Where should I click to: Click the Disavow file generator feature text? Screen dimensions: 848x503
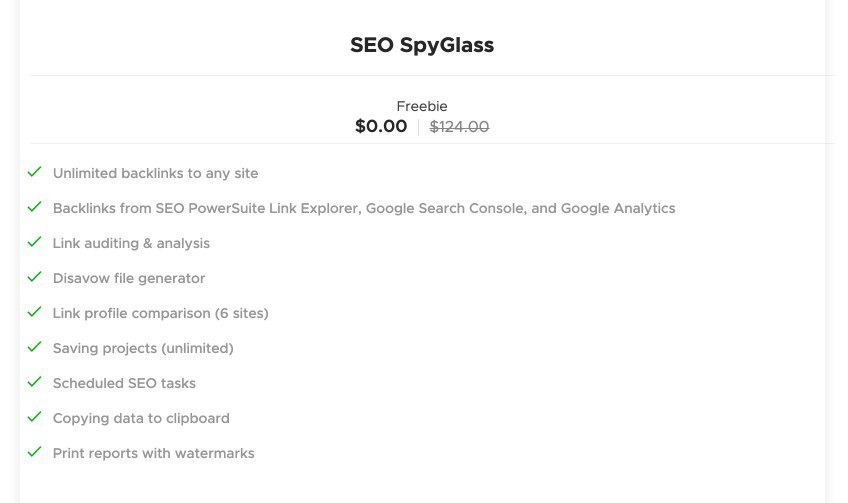pyautogui.click(x=129, y=278)
